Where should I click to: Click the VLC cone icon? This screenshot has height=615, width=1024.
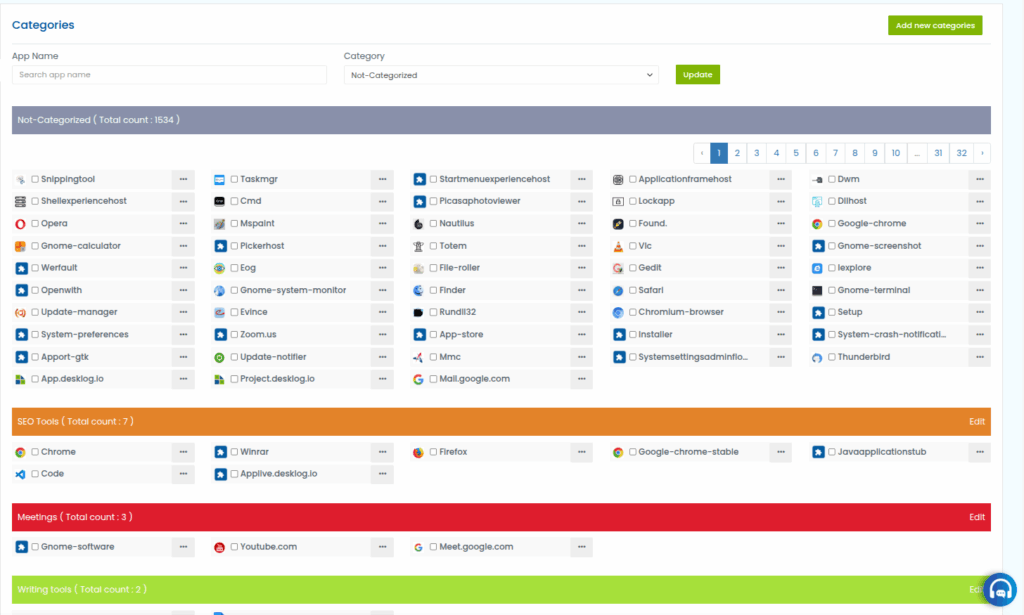click(x=619, y=246)
